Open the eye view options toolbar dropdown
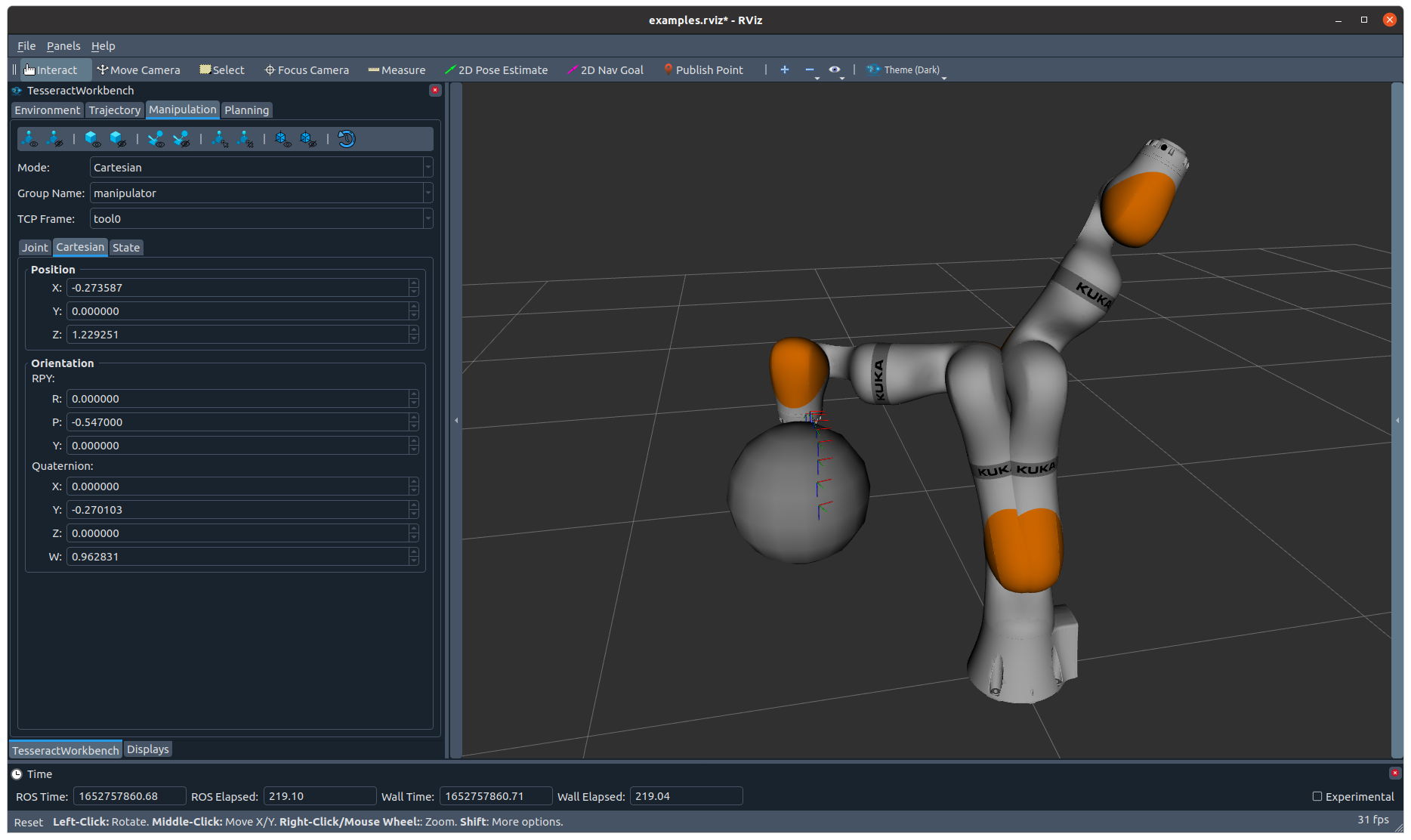 (x=835, y=70)
